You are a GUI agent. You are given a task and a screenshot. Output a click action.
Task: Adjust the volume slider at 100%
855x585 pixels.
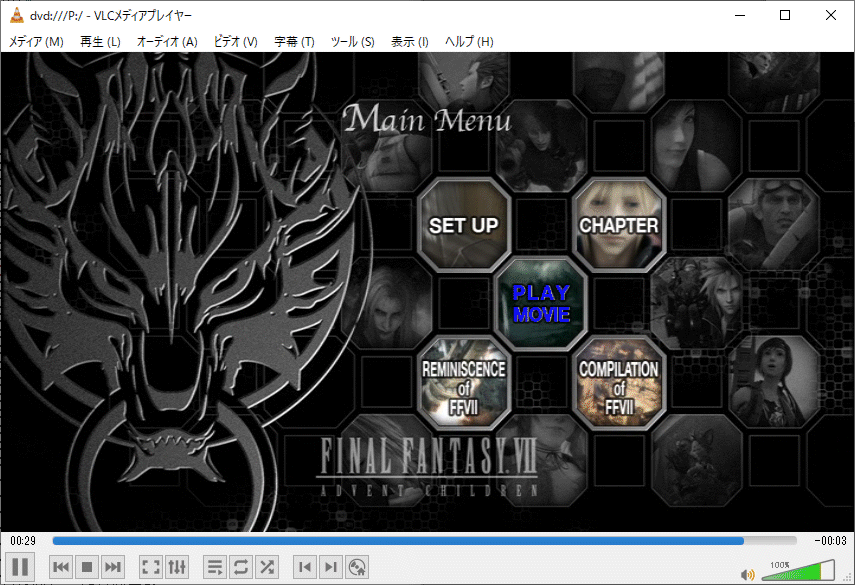pos(798,570)
